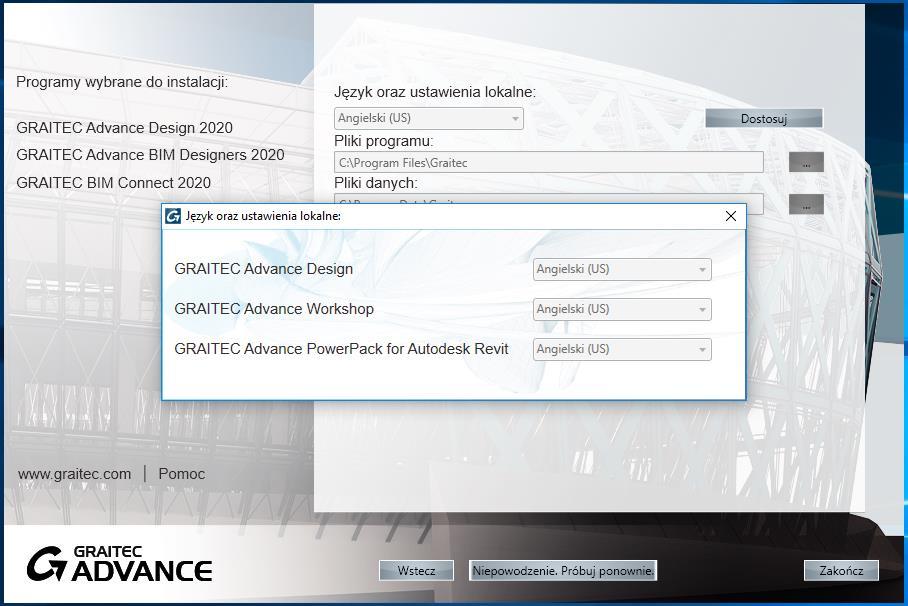
Task: Open main Język oraz ustawienia lokalne dropdown
Action: click(x=429, y=118)
